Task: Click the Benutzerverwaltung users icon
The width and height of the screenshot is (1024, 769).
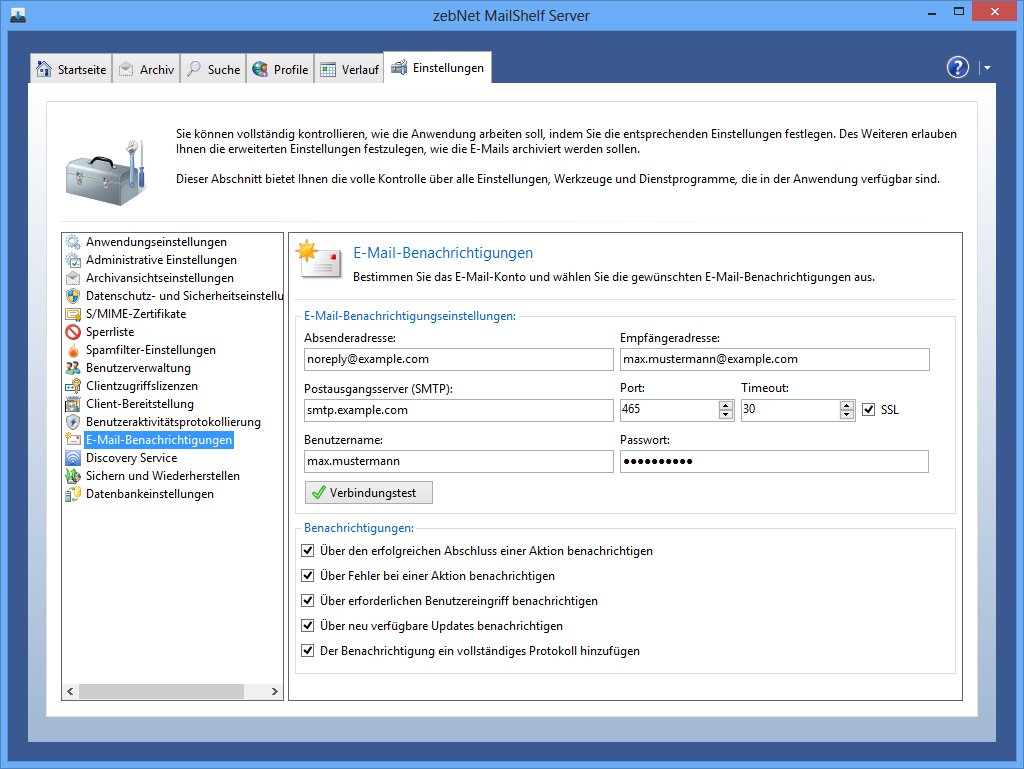Action: tap(73, 368)
